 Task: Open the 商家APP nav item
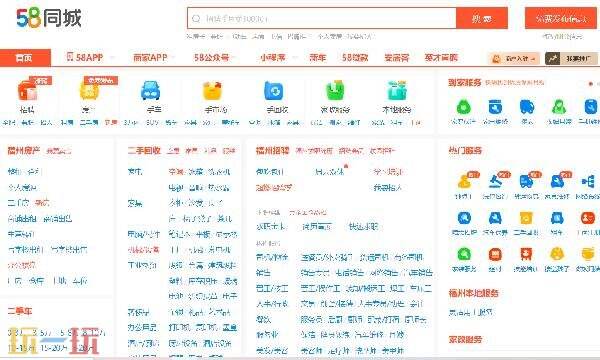(150, 58)
